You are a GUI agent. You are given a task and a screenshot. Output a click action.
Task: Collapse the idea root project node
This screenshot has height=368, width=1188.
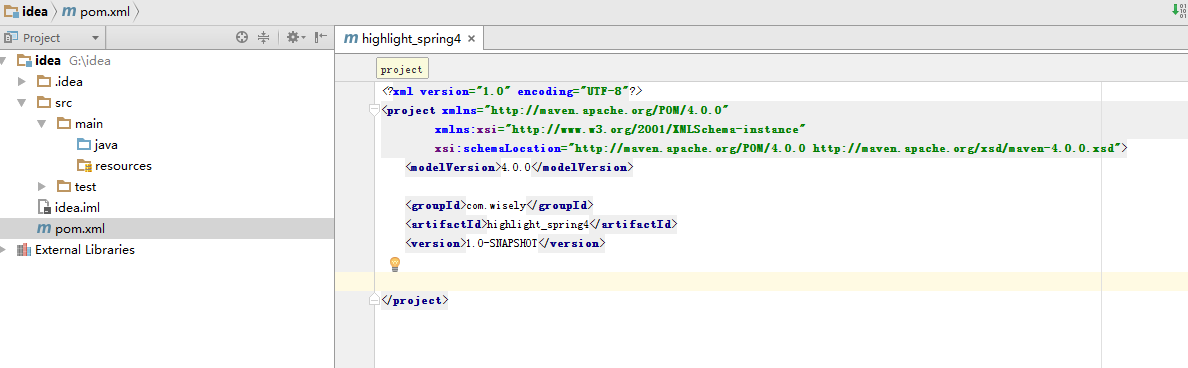point(4,61)
